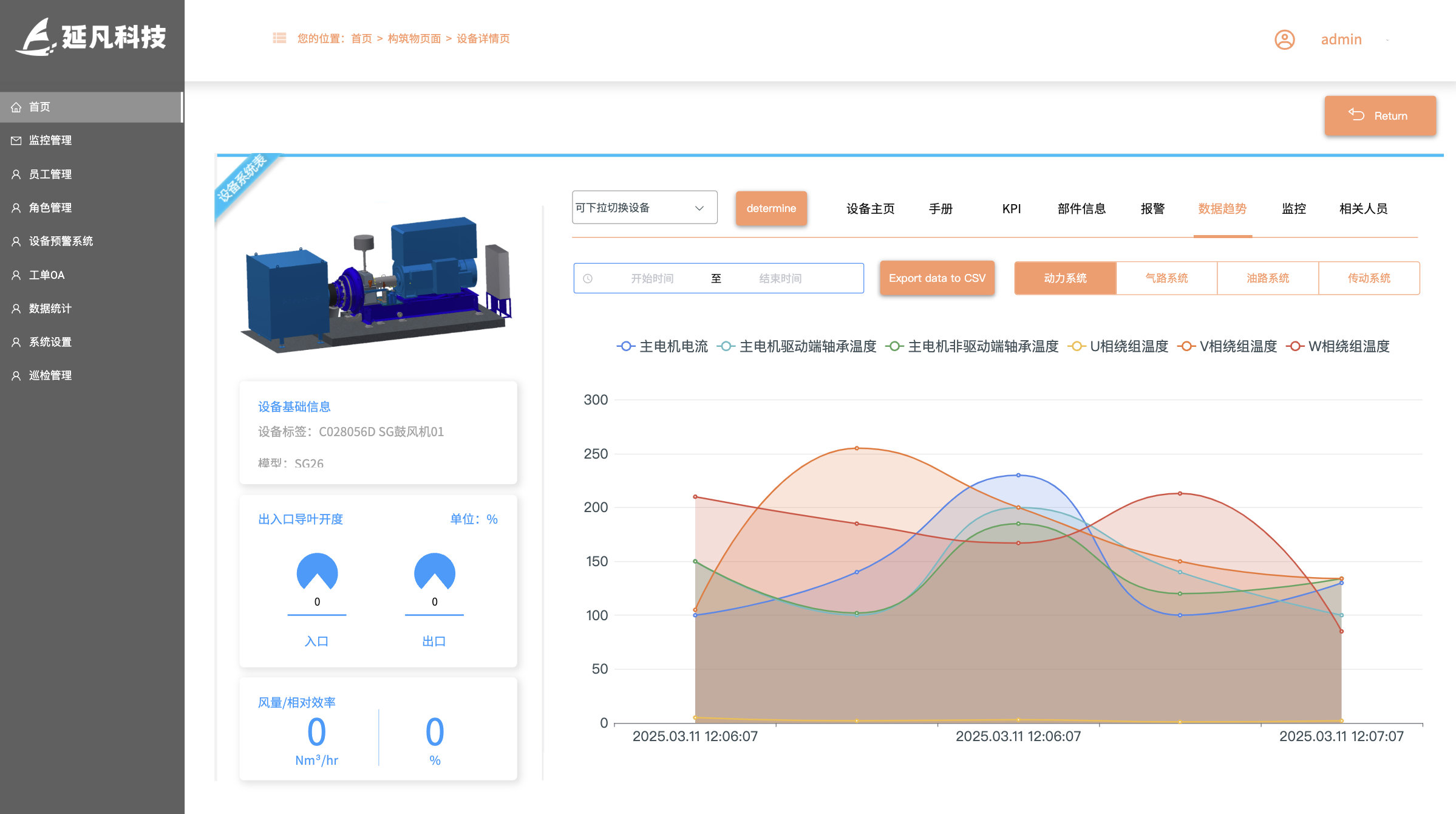Image resolution: width=1456 pixels, height=814 pixels.
Task: Open the 报警 tab
Action: (x=1152, y=208)
